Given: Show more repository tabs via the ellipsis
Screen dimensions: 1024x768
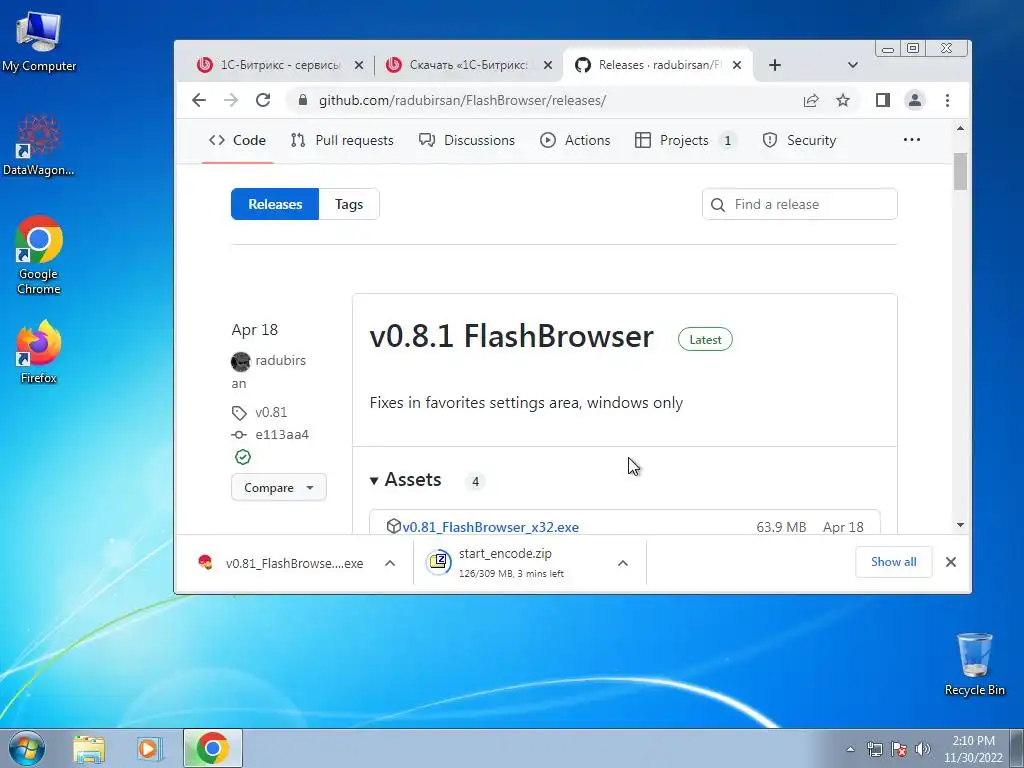Looking at the screenshot, I should (x=912, y=140).
